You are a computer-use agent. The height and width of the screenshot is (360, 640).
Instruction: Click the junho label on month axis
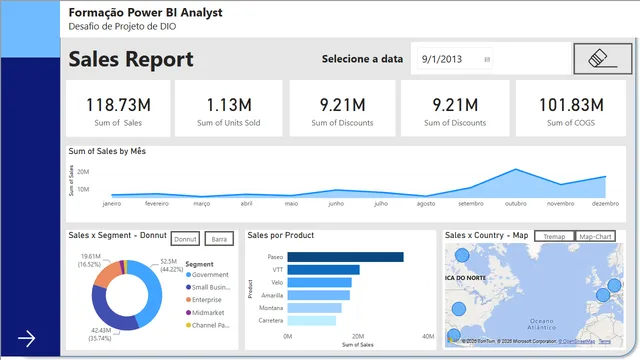tap(336, 203)
